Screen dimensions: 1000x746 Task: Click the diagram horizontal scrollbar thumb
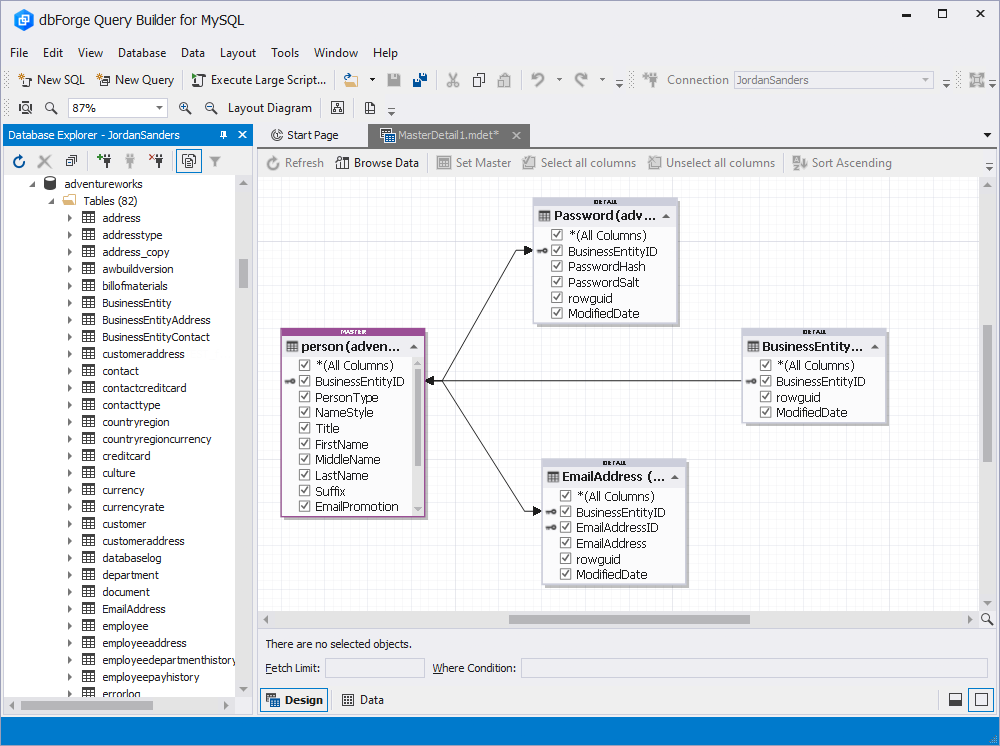pyautogui.click(x=629, y=619)
